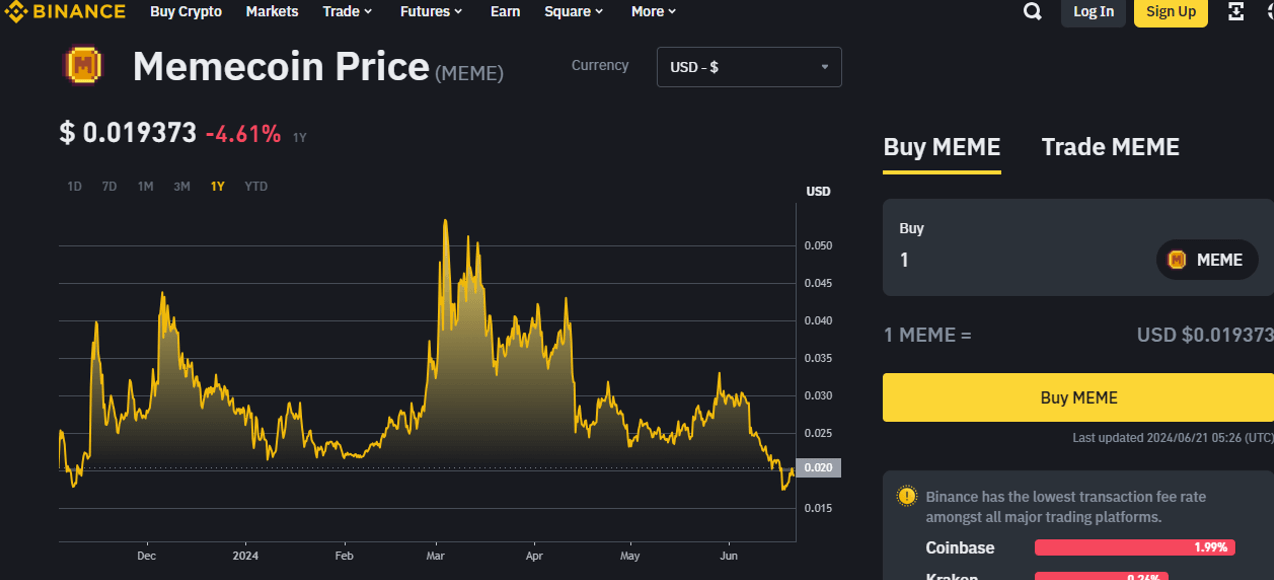Viewport: 1274px width, 580px height.
Task: Click the Coinbase 1.99% fee bar
Action: point(1134,547)
